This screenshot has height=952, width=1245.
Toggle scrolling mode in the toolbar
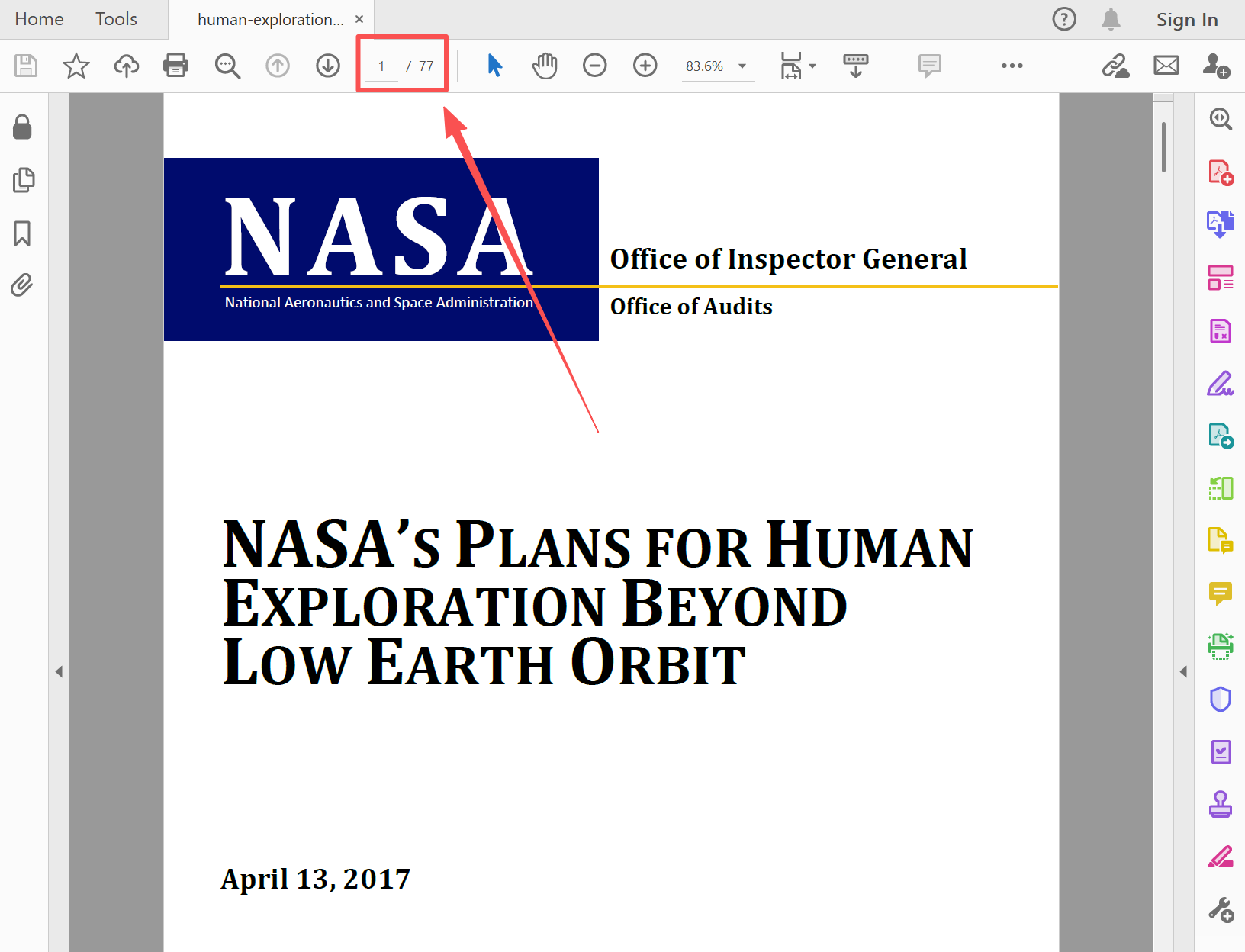856,66
